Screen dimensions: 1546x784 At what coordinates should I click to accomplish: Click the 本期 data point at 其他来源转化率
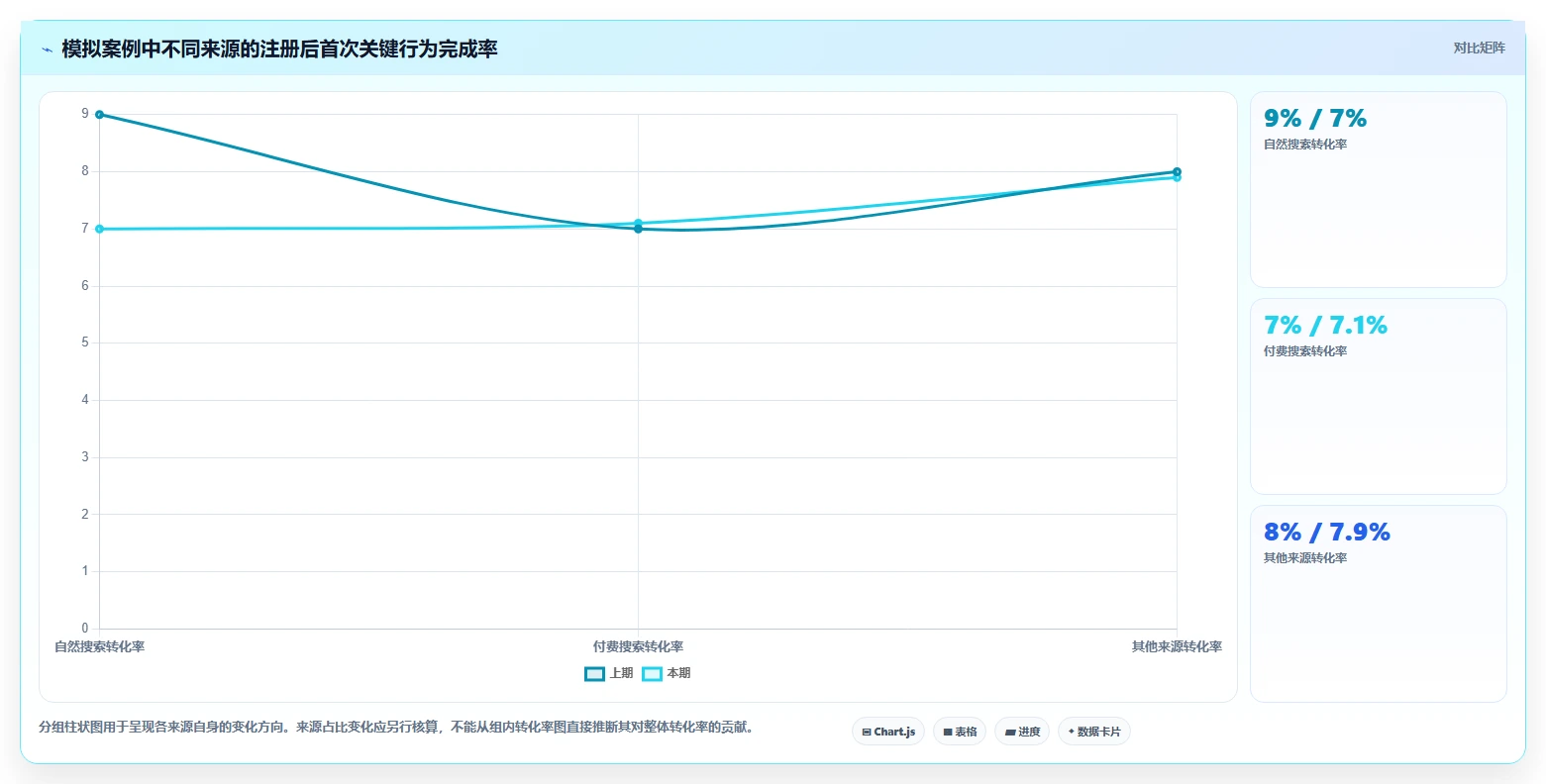point(1177,177)
